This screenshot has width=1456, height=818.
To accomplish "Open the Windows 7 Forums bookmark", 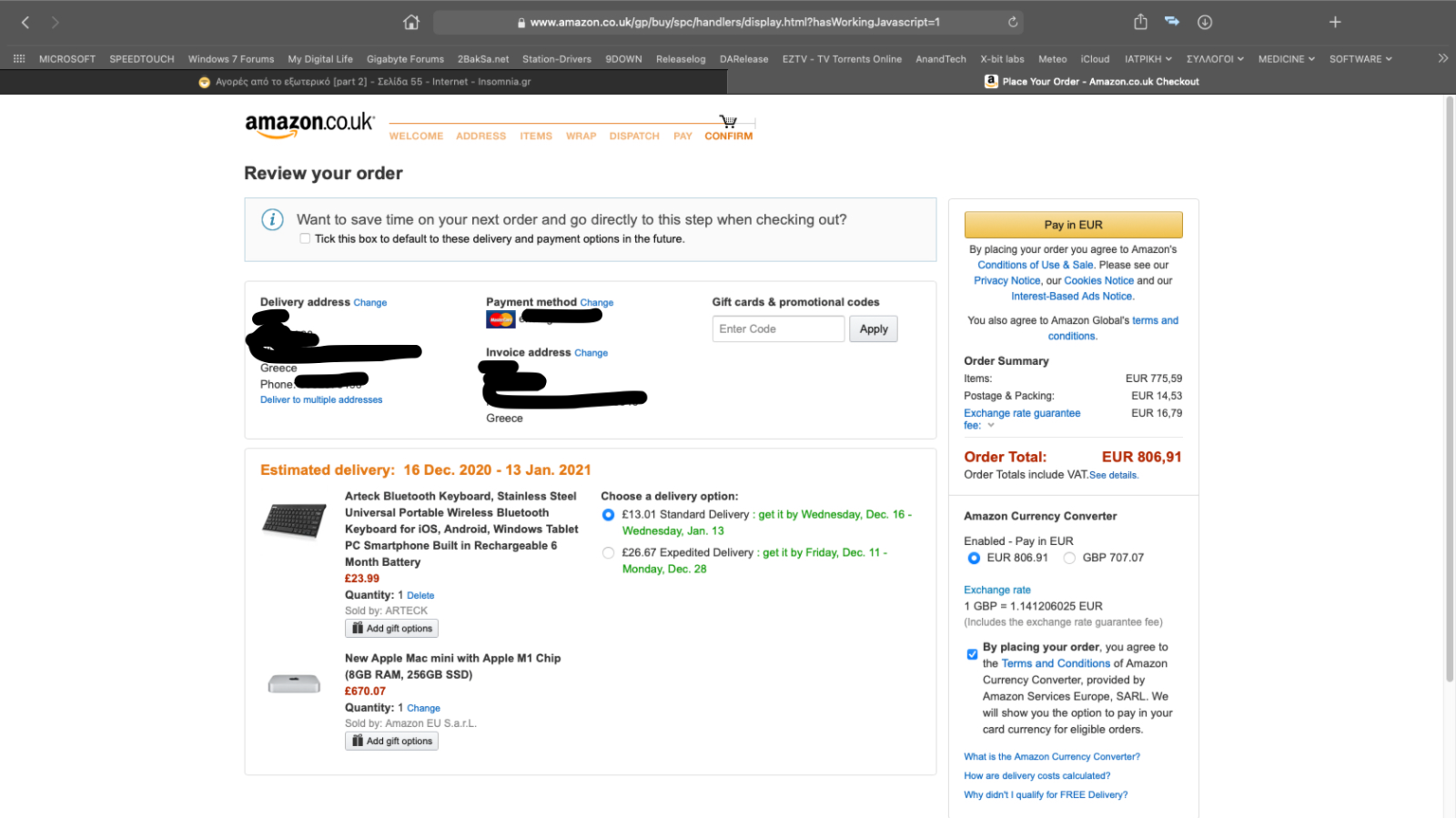I will [231, 58].
